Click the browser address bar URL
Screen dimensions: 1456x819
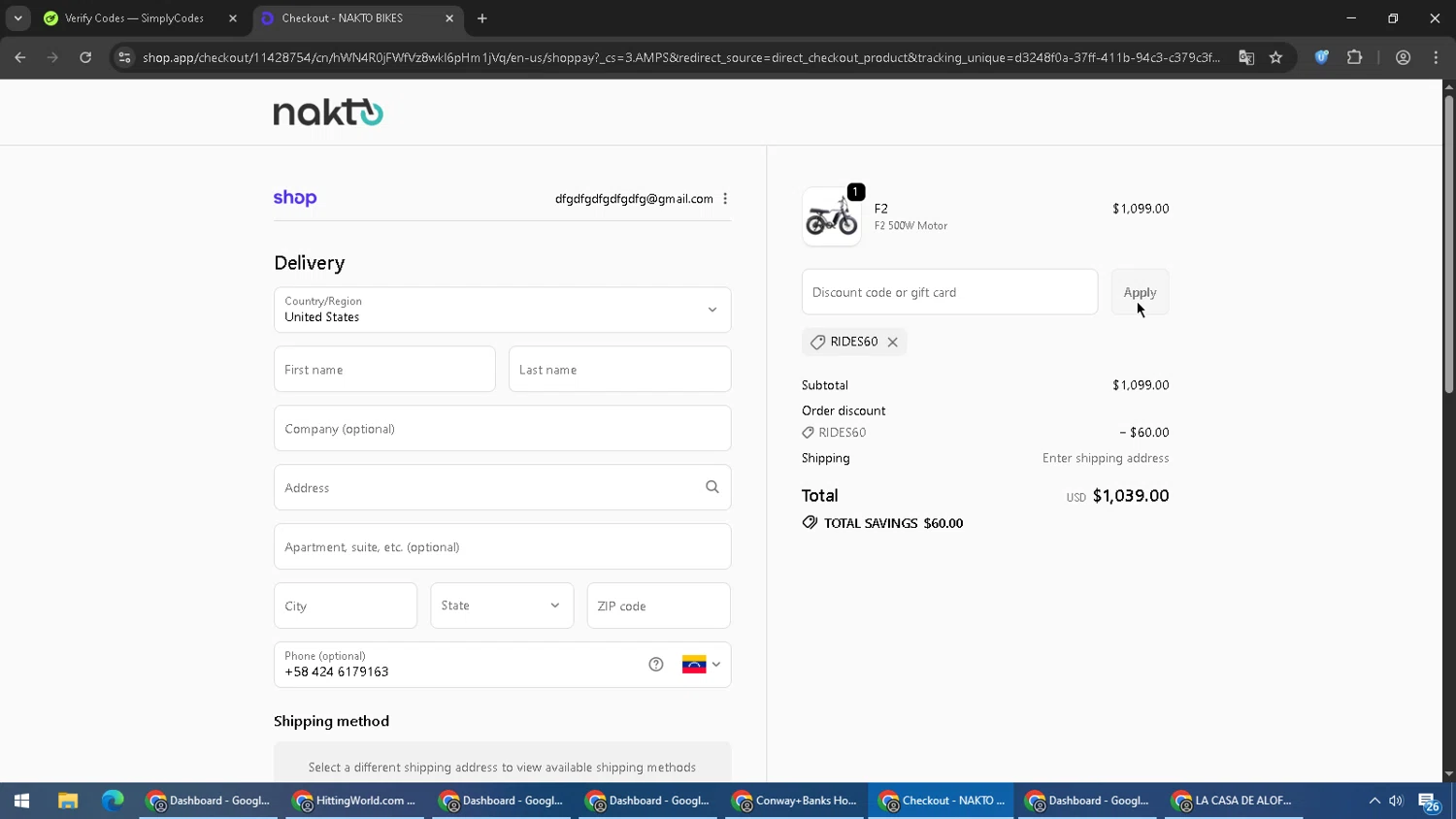[680, 57]
